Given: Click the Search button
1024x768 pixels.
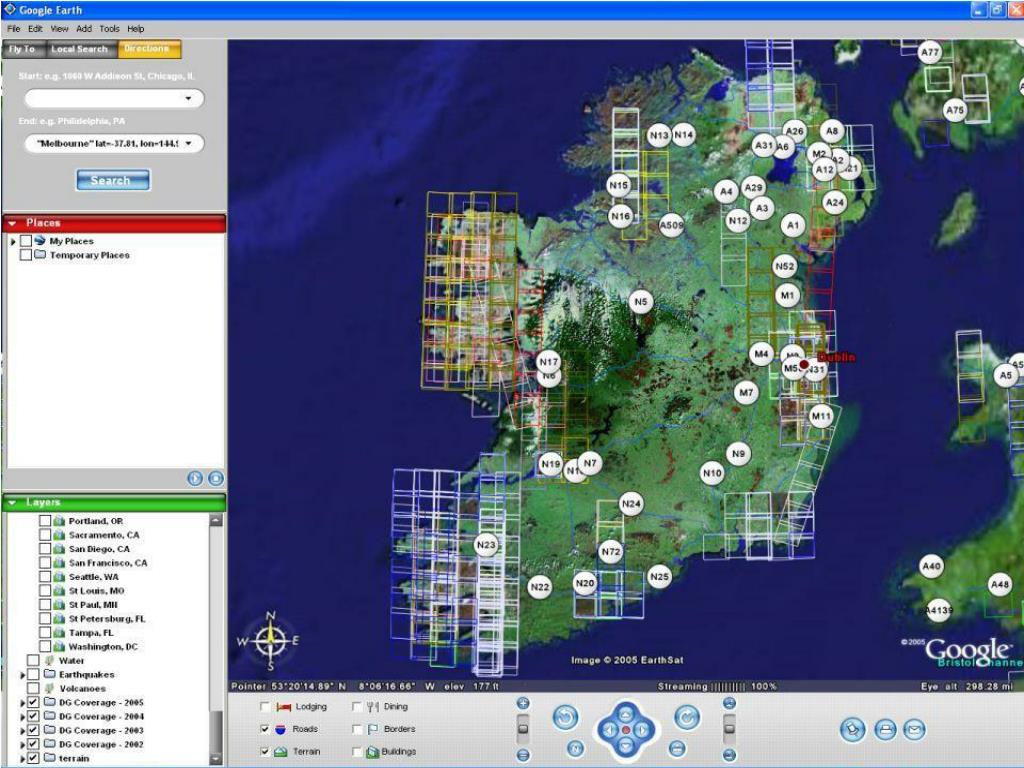Looking at the screenshot, I should click(x=113, y=180).
